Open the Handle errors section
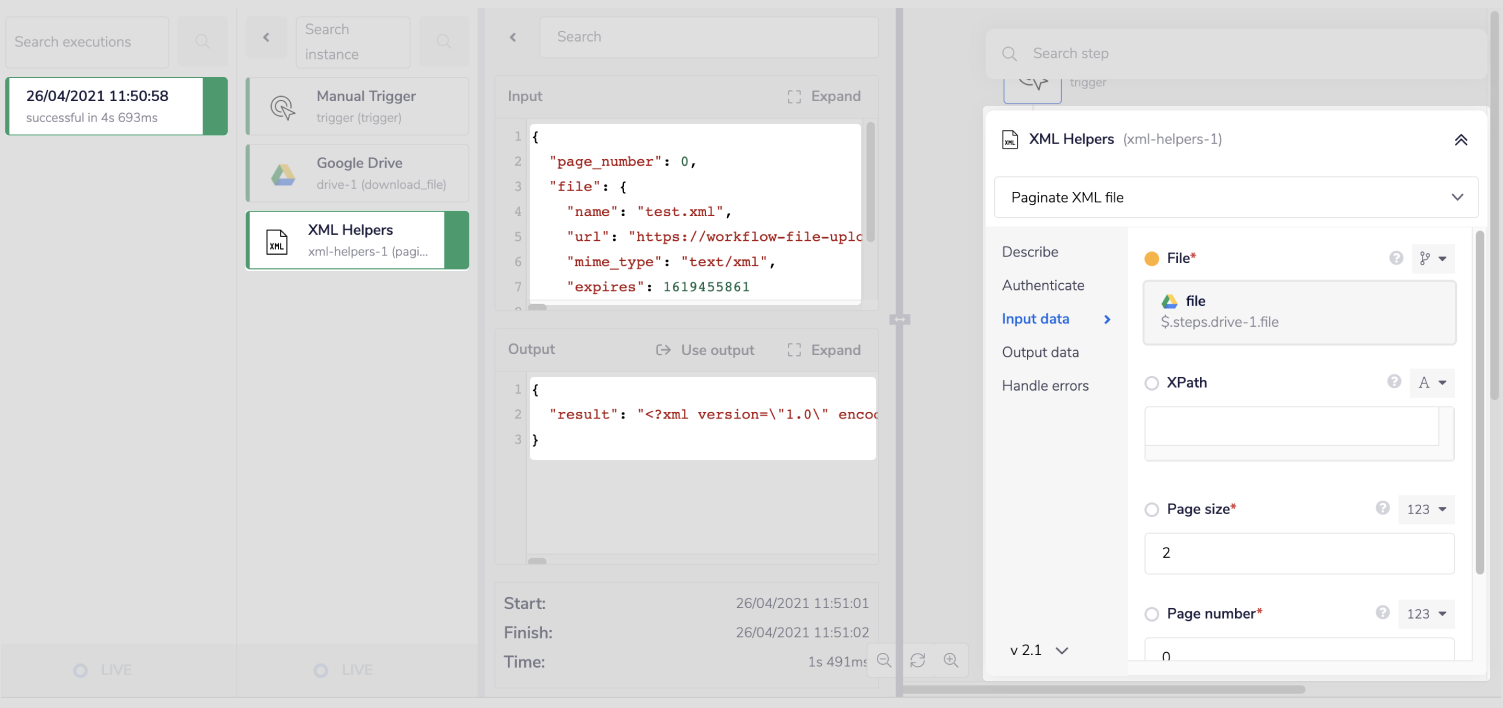This screenshot has width=1503, height=708. click(x=1045, y=385)
